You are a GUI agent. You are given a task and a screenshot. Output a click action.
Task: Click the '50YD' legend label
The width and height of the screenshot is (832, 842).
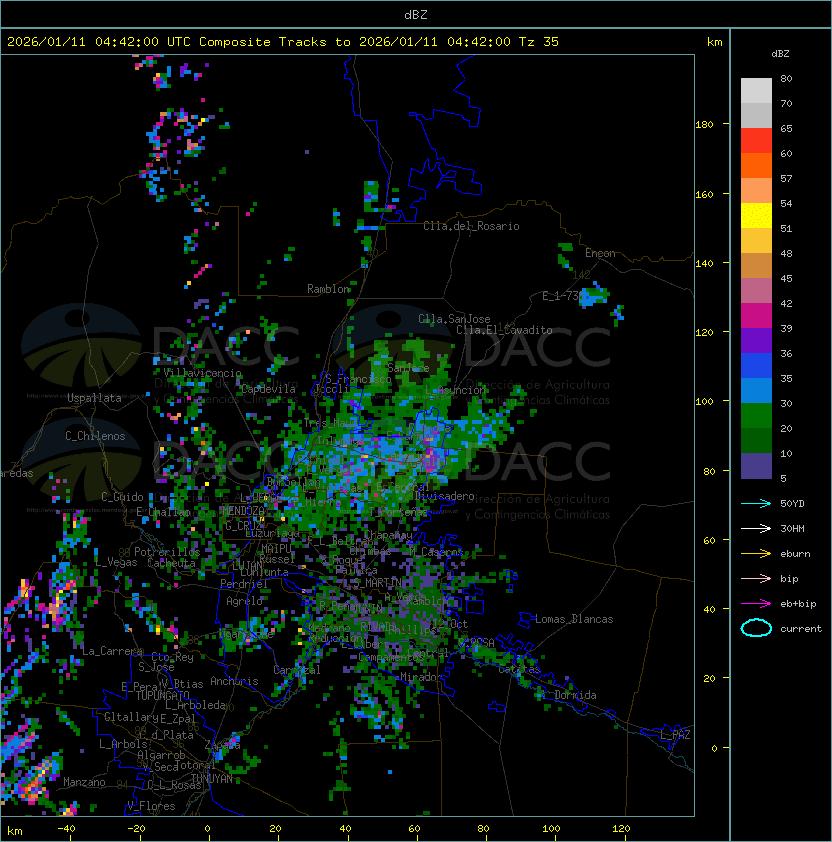792,503
